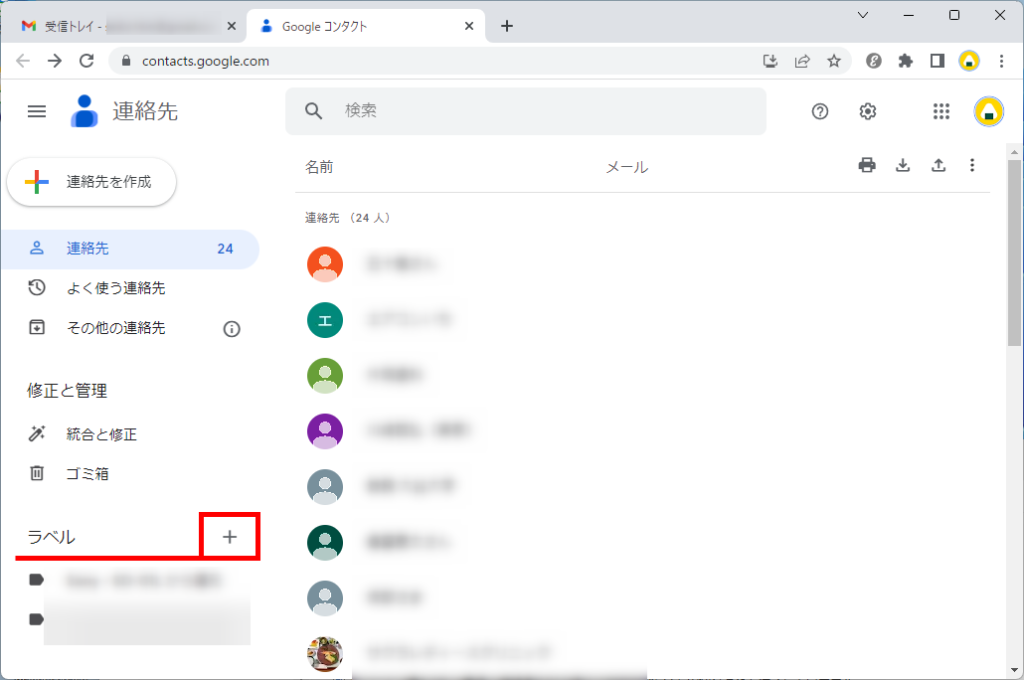The width and height of the screenshot is (1024, 680).
Task: Click info icon beside その他の連絡先
Action: click(x=232, y=328)
